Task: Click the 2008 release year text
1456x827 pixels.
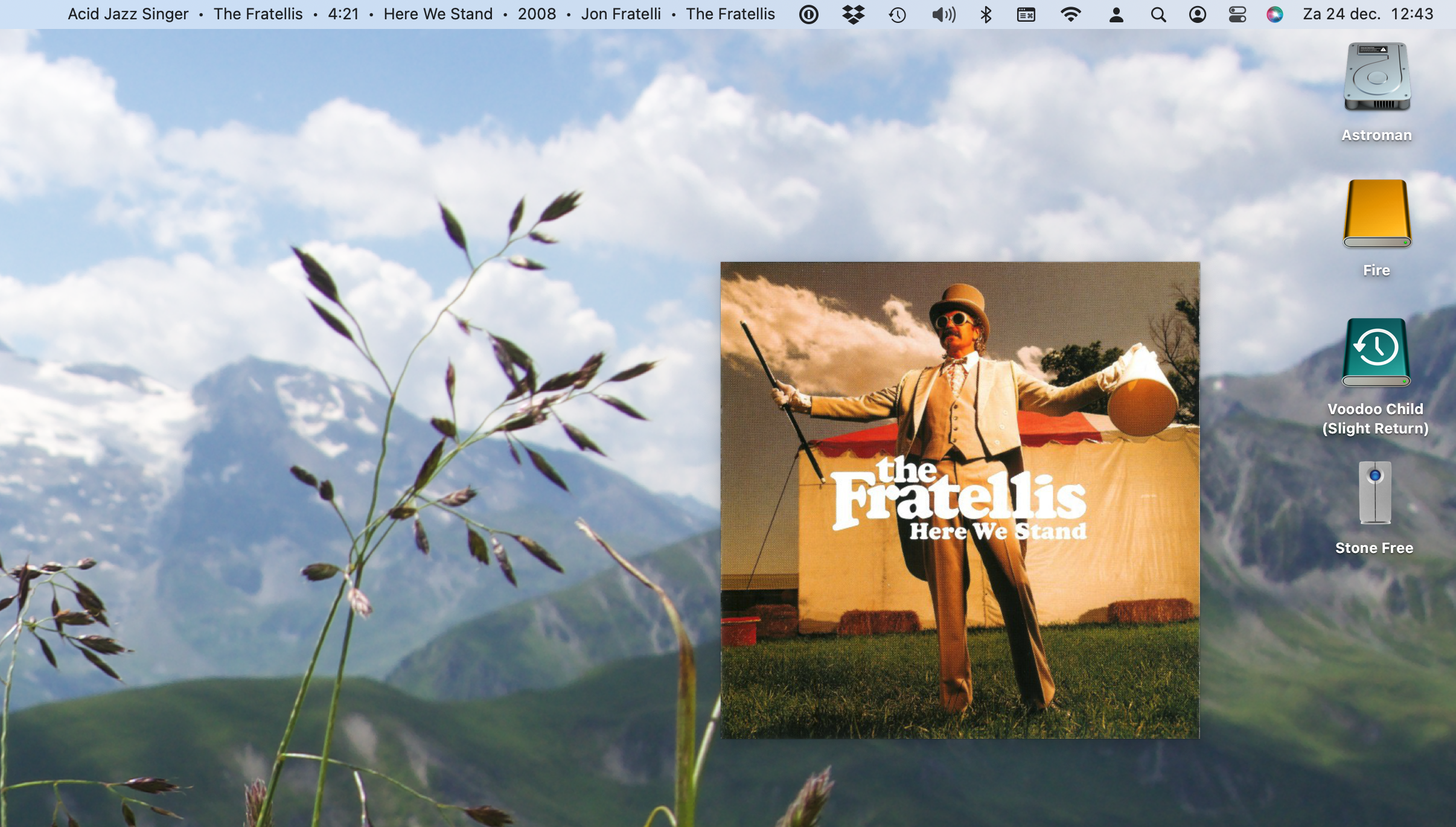Action: pos(537,14)
